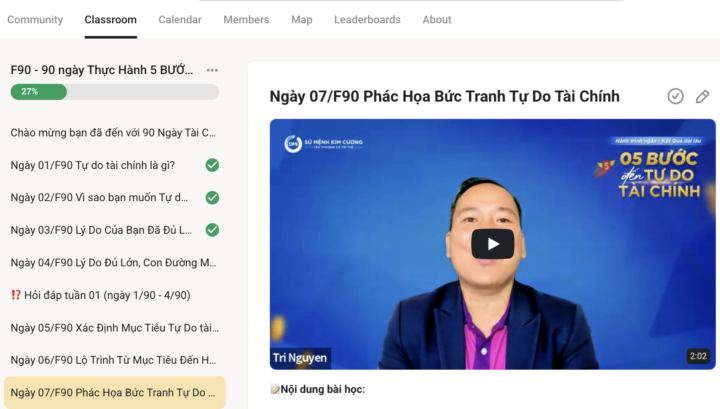
Task: Open lesson Ngày 05/F90 Xác Định Mục Tiêu
Action: click(x=115, y=328)
